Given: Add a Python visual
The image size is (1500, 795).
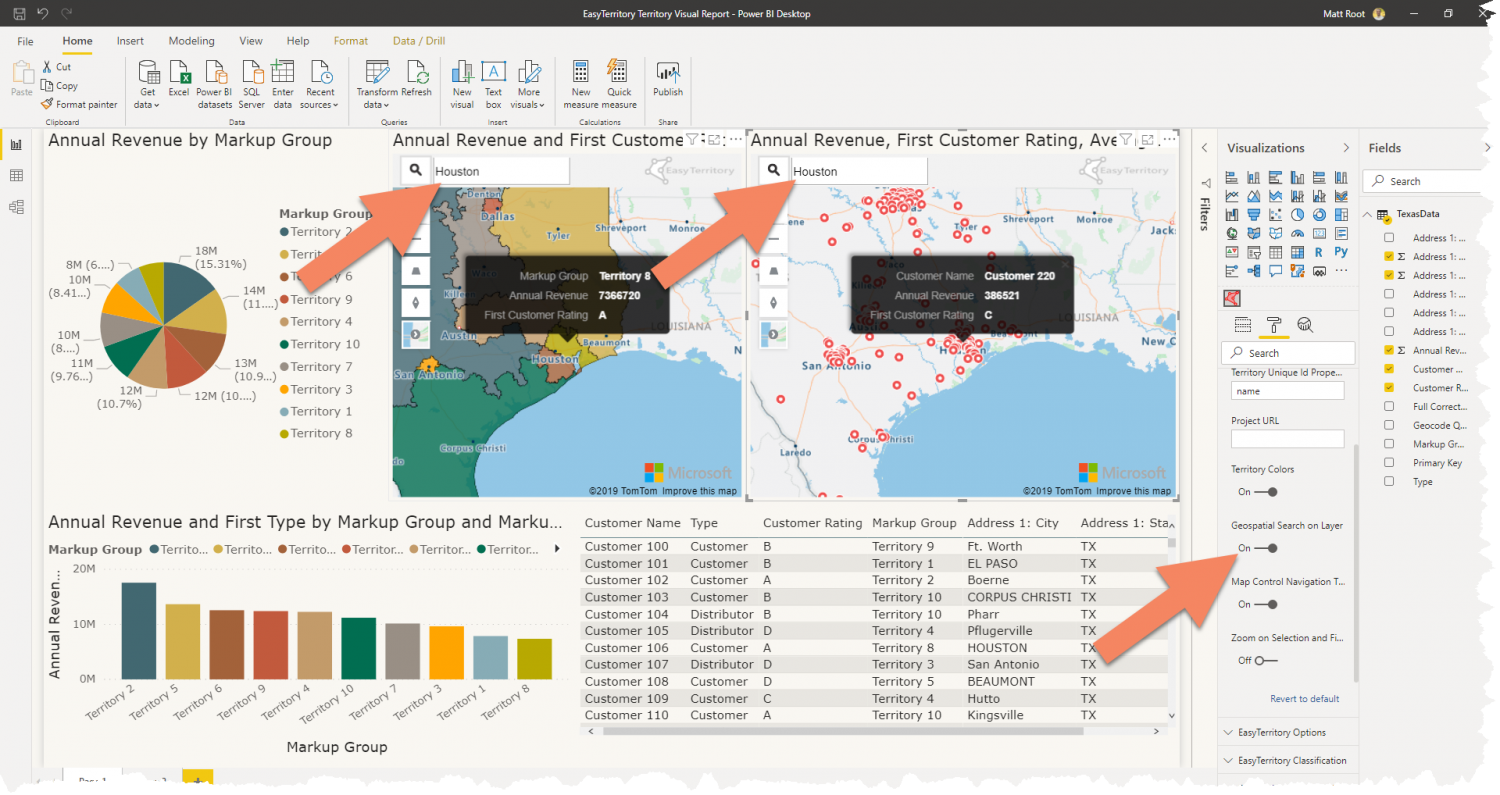Looking at the screenshot, I should click(x=1342, y=252).
